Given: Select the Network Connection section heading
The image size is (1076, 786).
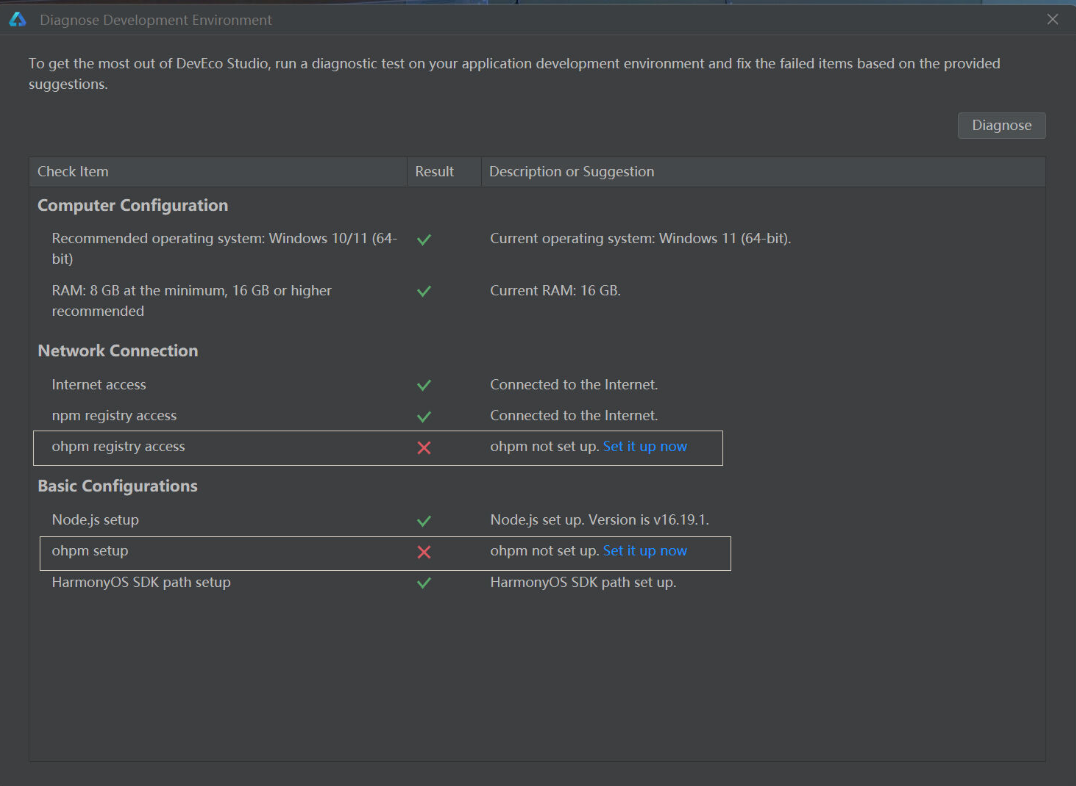Looking at the screenshot, I should click(x=118, y=351).
